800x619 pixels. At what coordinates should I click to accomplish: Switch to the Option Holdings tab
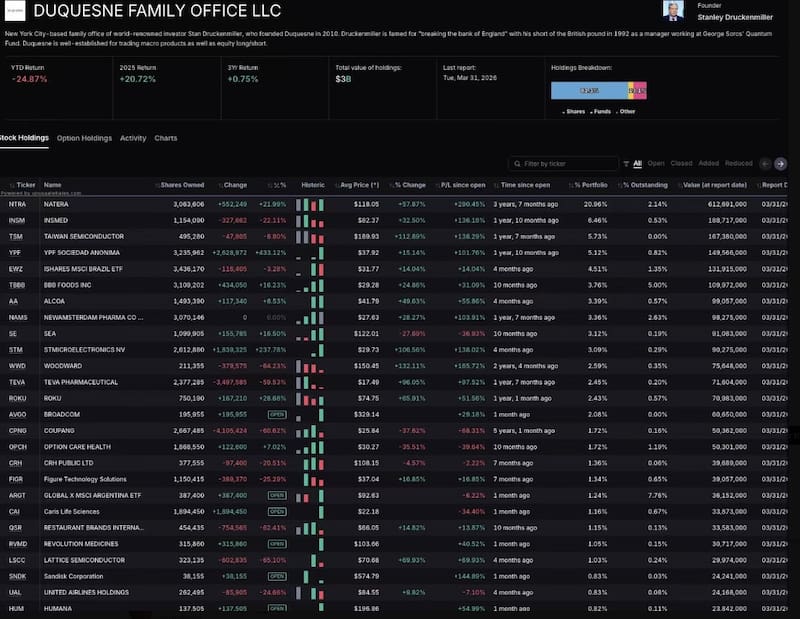tap(84, 138)
